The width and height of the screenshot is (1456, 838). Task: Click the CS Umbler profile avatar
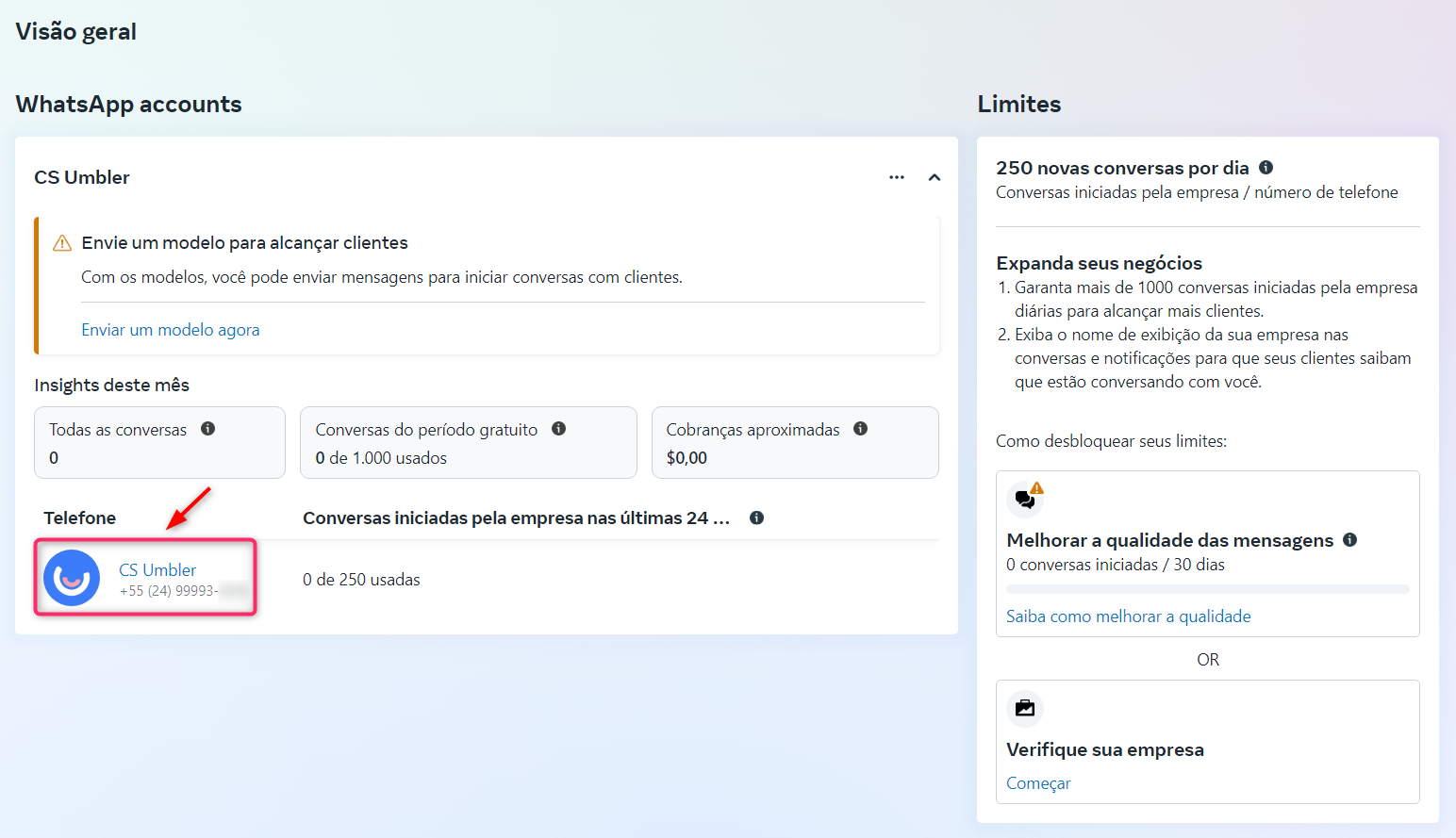click(72, 578)
